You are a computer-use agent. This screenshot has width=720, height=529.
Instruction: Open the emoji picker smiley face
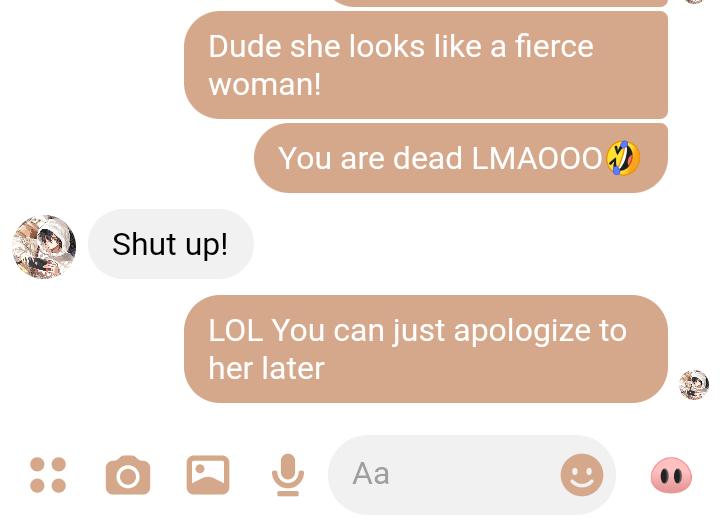pos(582,475)
